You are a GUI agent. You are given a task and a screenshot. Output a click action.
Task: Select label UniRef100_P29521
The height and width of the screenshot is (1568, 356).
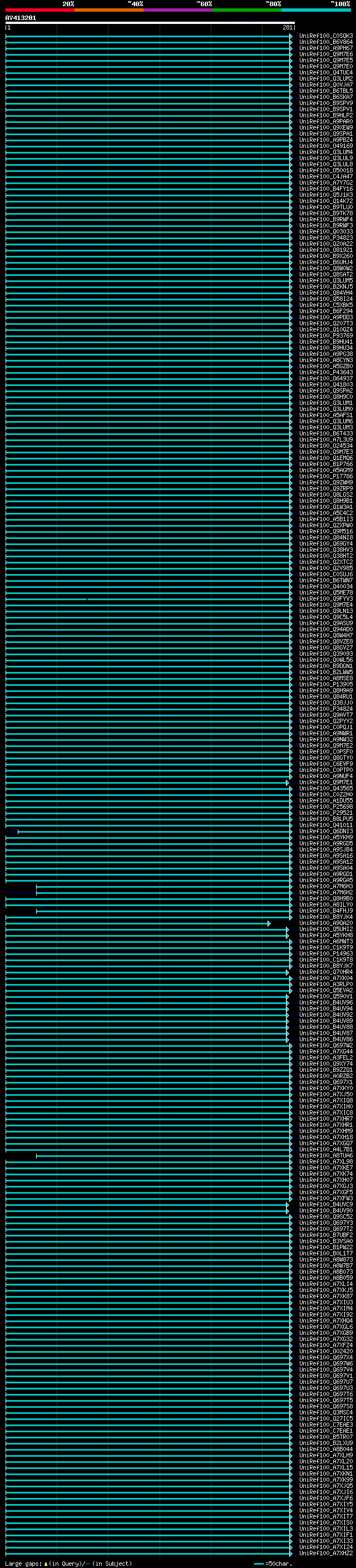[x=326, y=813]
